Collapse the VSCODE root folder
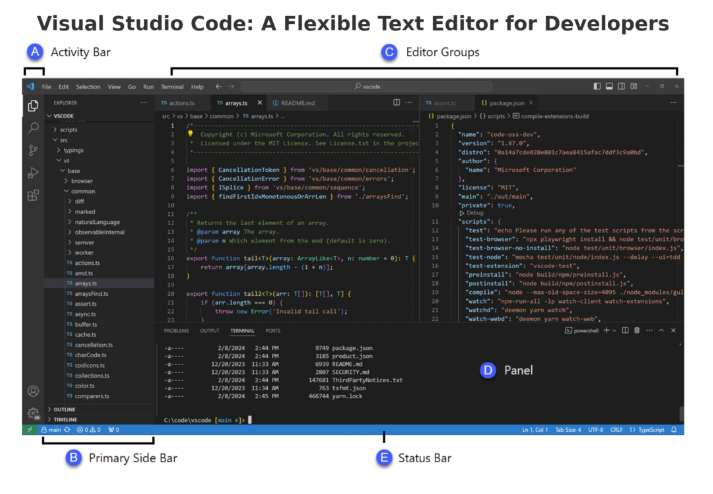Screen dimensions: 713x494 click(61, 116)
